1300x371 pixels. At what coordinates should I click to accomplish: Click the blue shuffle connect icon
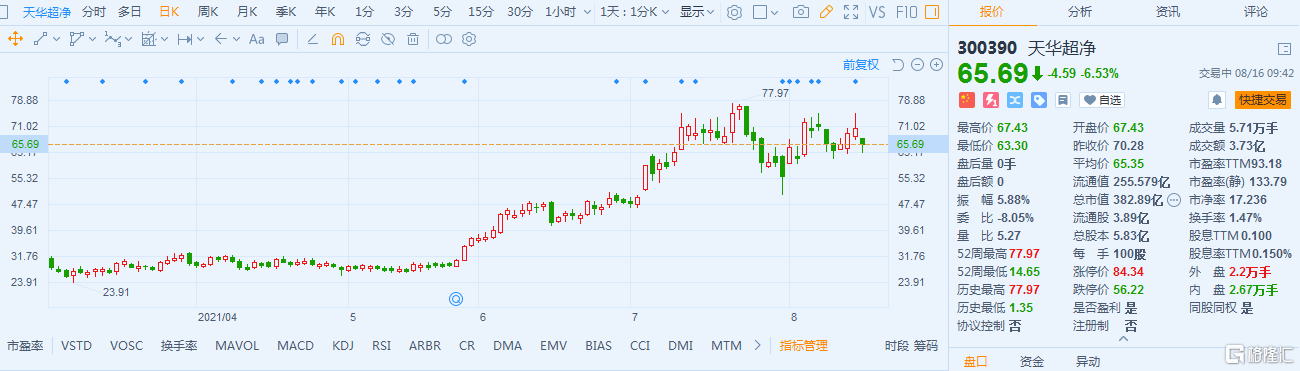pos(1014,100)
